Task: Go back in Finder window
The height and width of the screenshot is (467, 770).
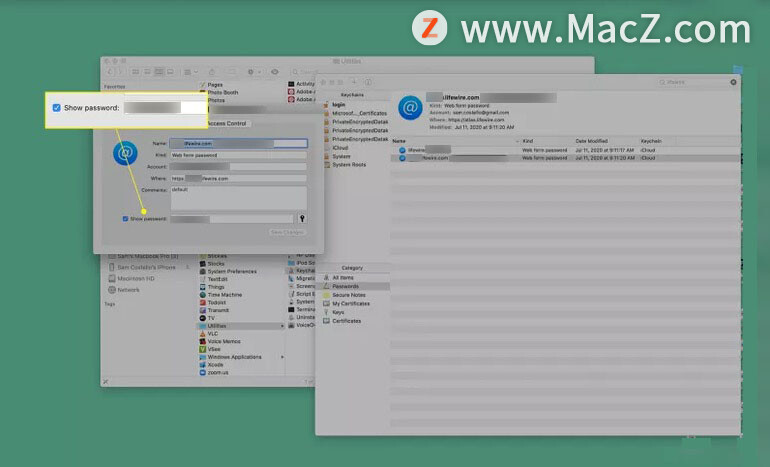Action: click(110, 72)
